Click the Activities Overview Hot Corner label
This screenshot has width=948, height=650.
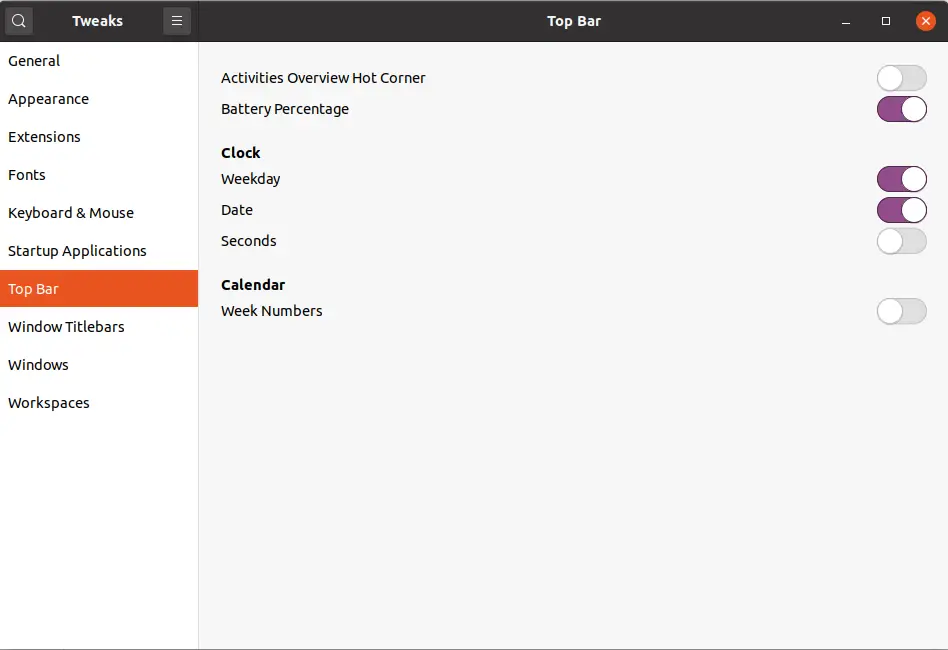tap(323, 78)
